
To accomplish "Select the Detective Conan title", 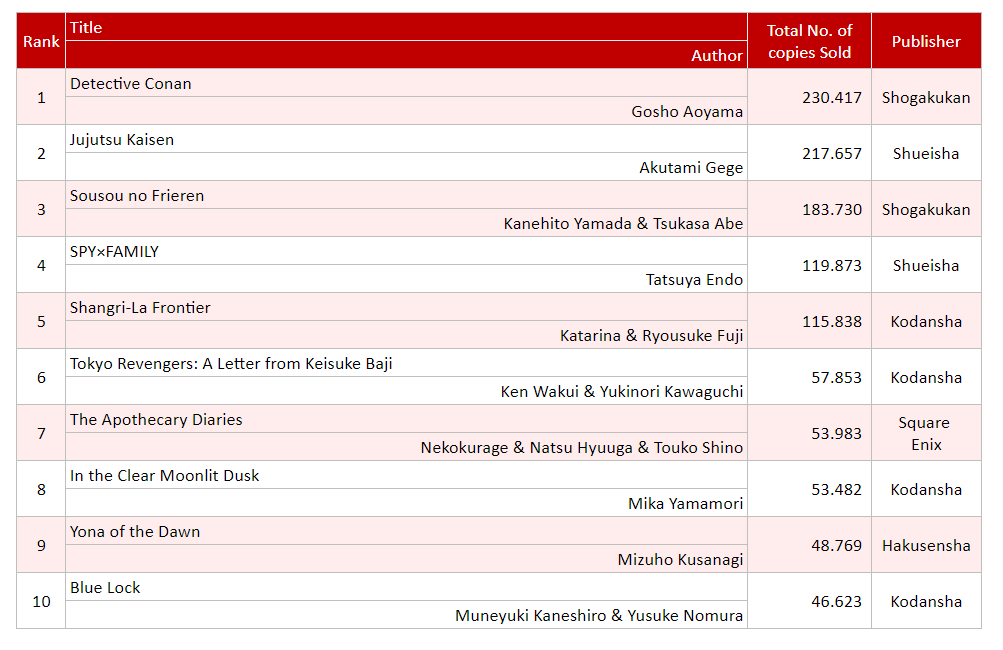I will [130, 84].
